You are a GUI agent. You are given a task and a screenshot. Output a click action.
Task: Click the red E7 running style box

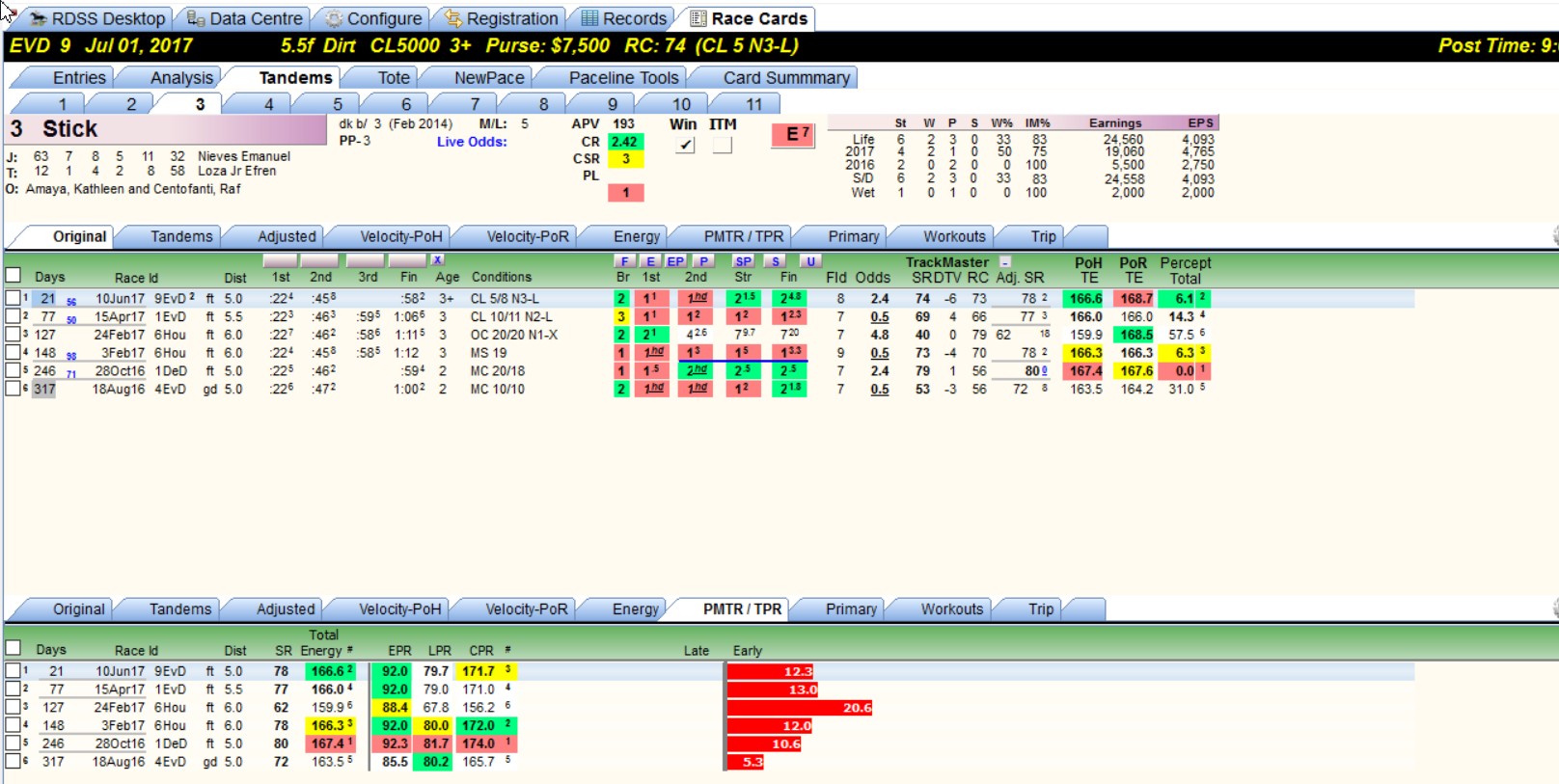point(795,135)
